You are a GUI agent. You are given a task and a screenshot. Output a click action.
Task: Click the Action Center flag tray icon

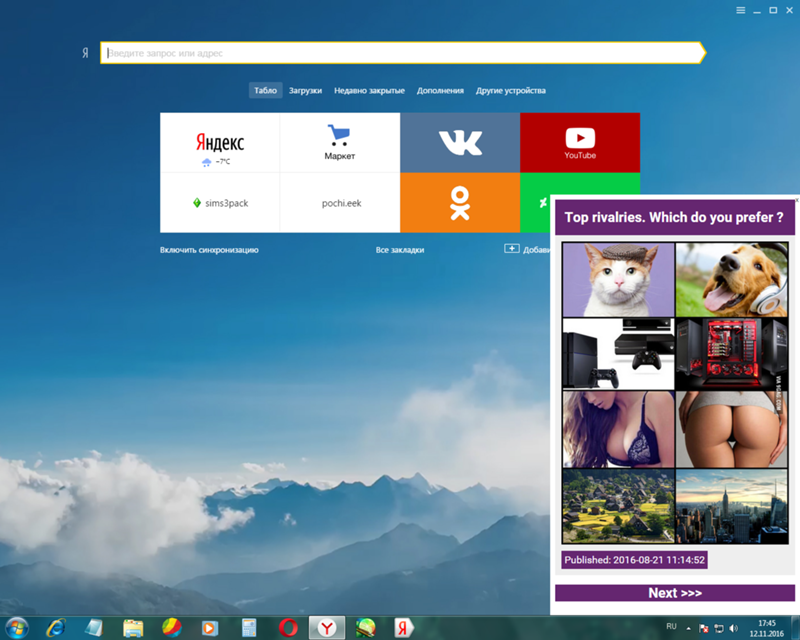704,628
